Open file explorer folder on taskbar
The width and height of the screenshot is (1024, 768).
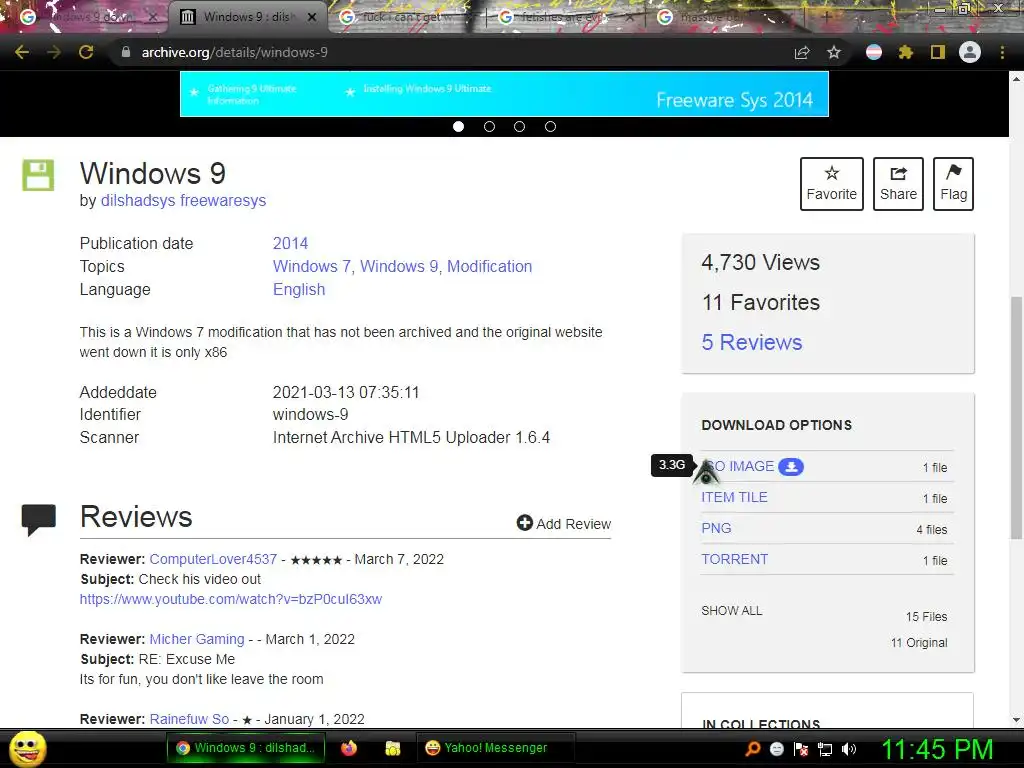[392, 748]
